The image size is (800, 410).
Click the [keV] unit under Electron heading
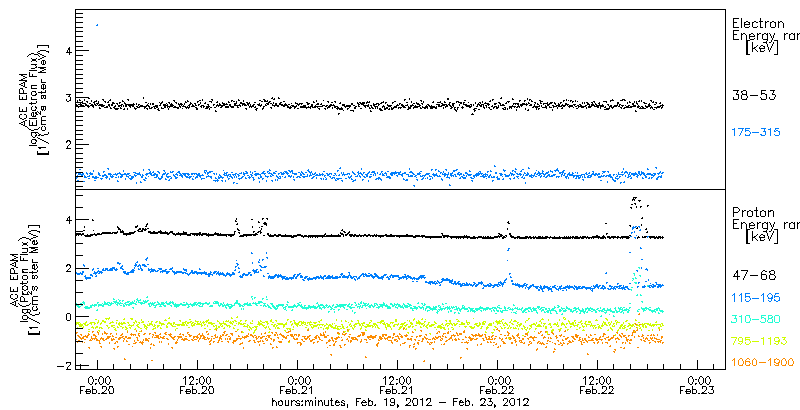tap(762, 48)
